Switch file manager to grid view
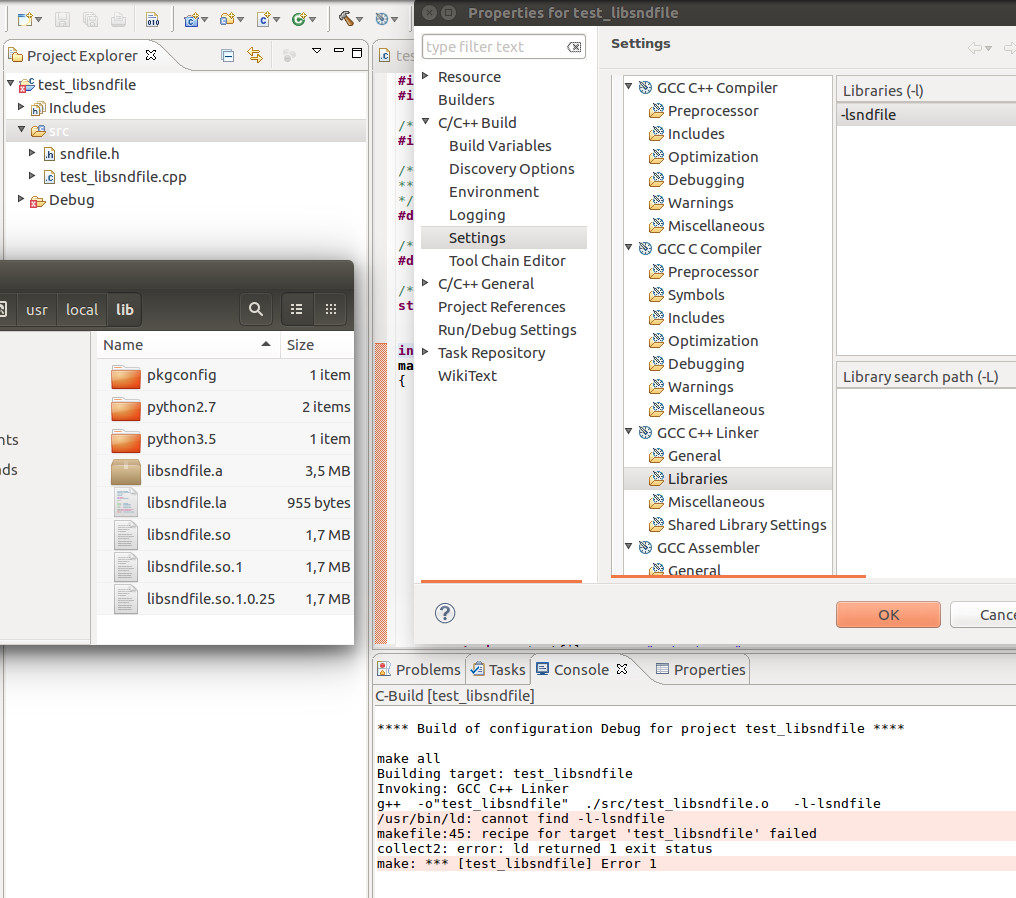 tap(330, 310)
